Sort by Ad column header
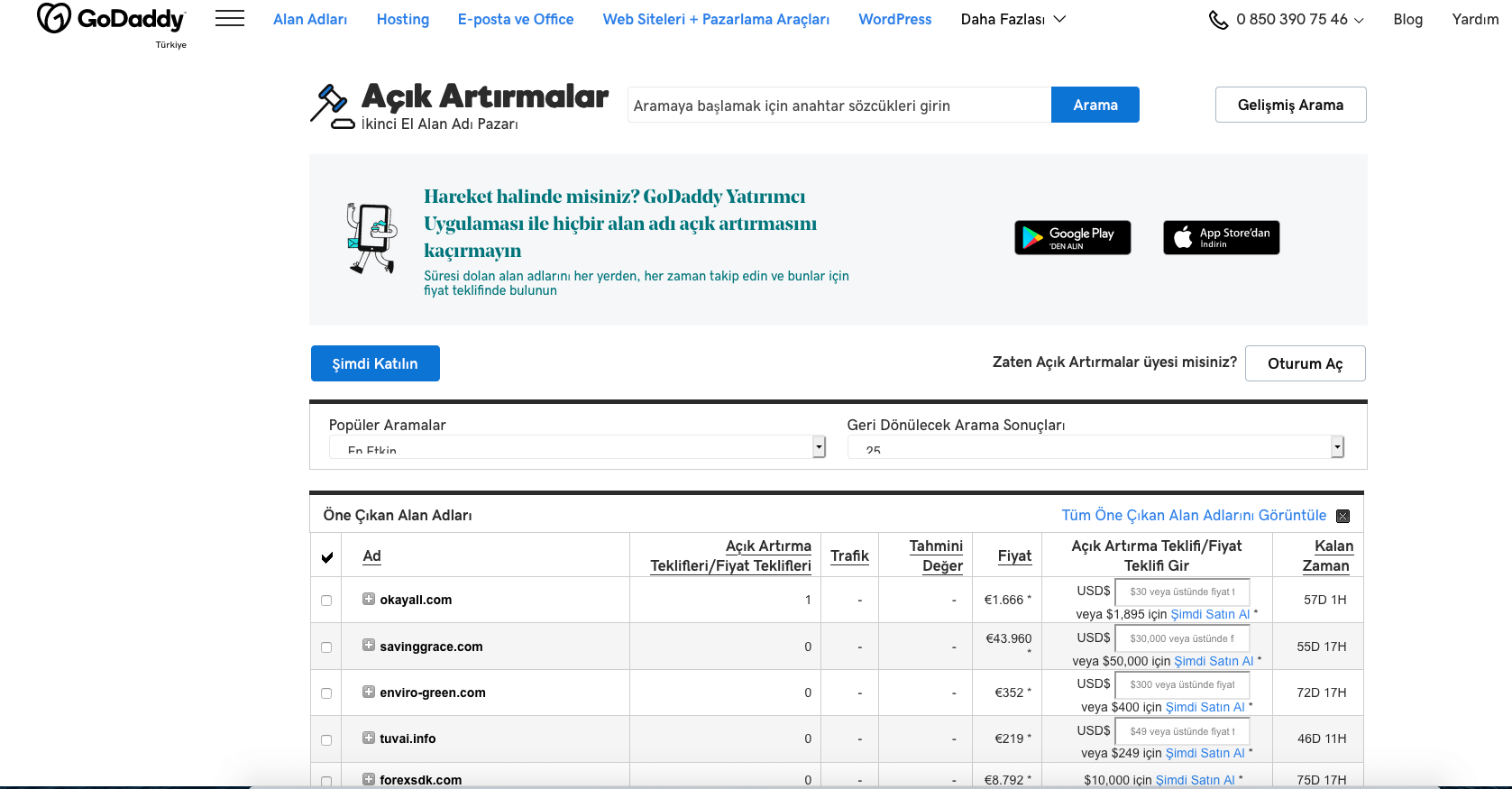The width and height of the screenshot is (1512, 789). (x=372, y=556)
